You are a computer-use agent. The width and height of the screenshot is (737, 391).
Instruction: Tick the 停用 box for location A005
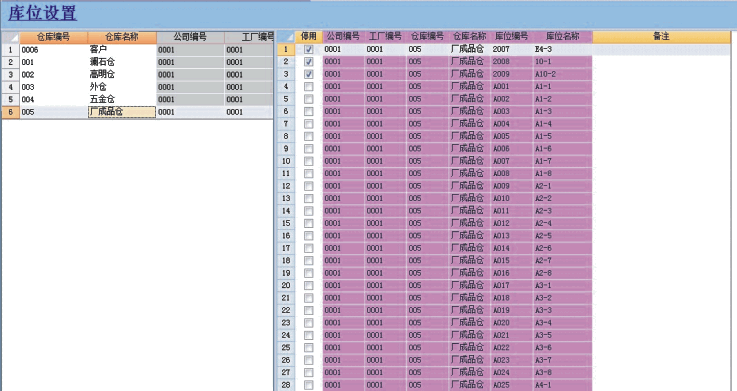309,136
